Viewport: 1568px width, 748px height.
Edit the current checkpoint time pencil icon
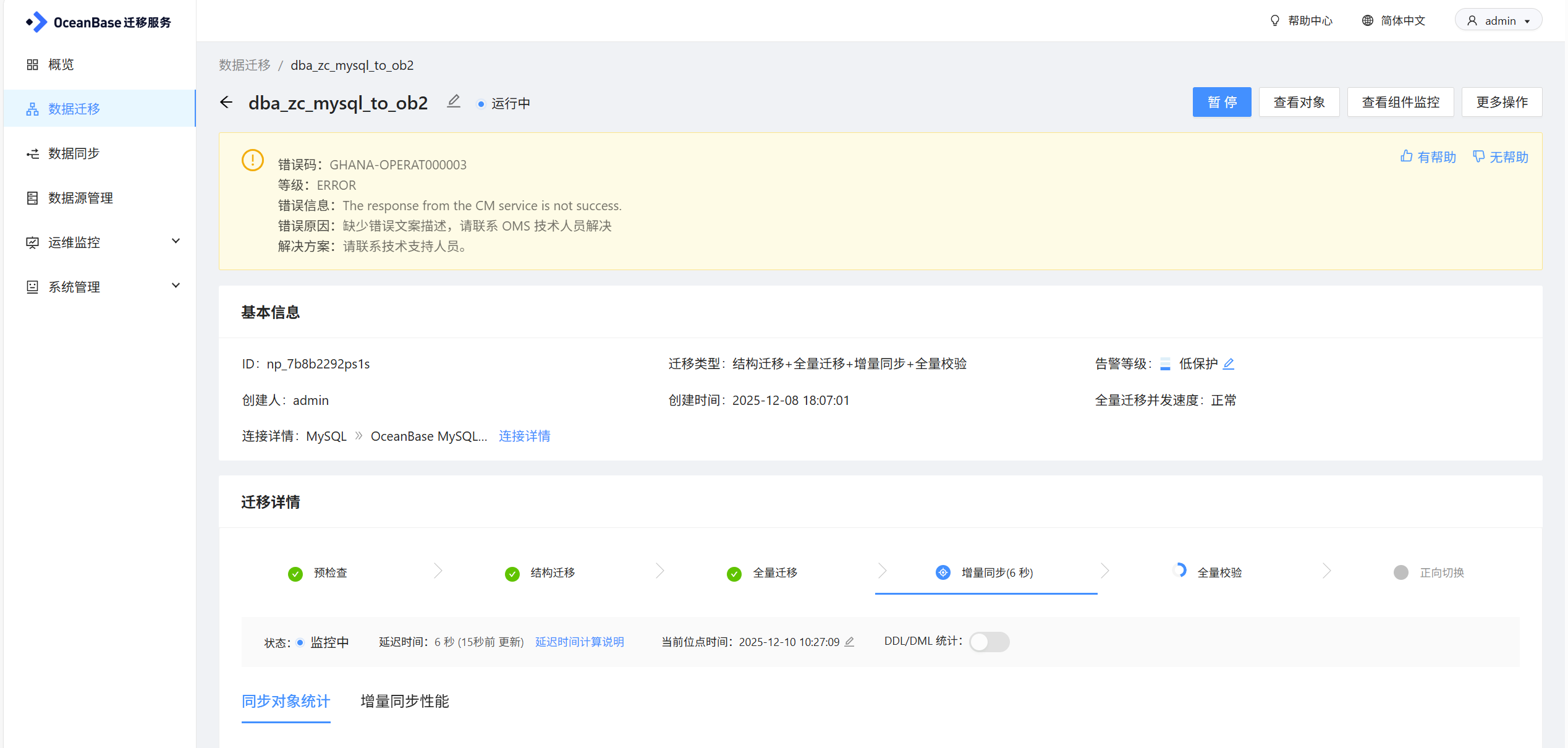pos(850,642)
